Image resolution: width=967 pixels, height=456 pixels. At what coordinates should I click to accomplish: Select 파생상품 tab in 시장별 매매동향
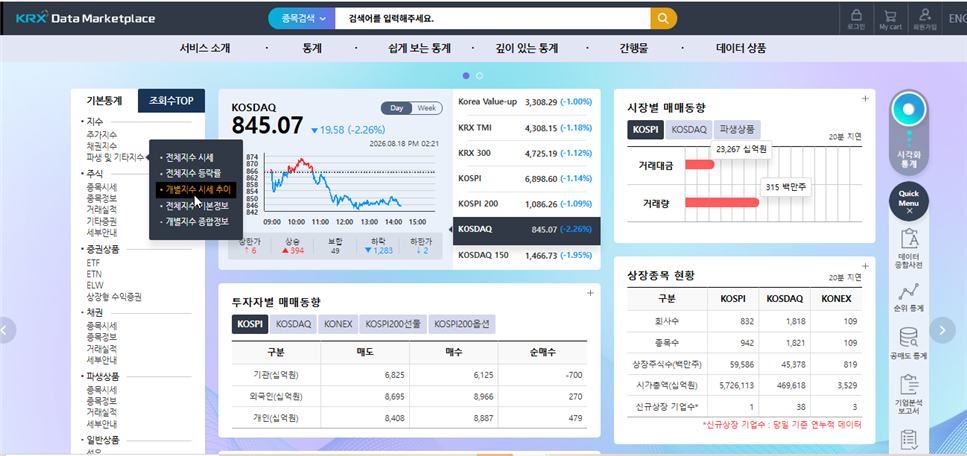738,130
